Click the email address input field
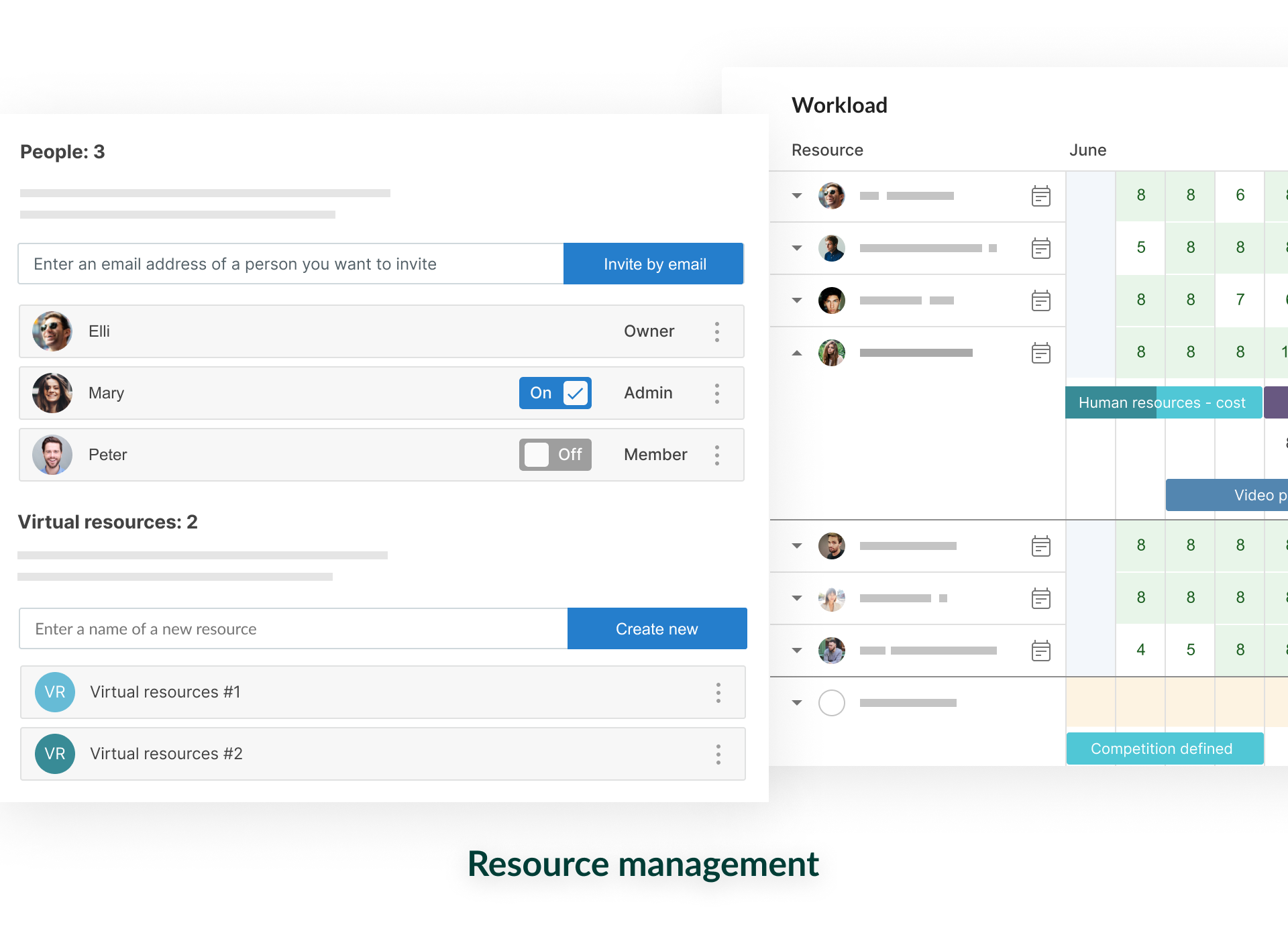 pos(290,264)
